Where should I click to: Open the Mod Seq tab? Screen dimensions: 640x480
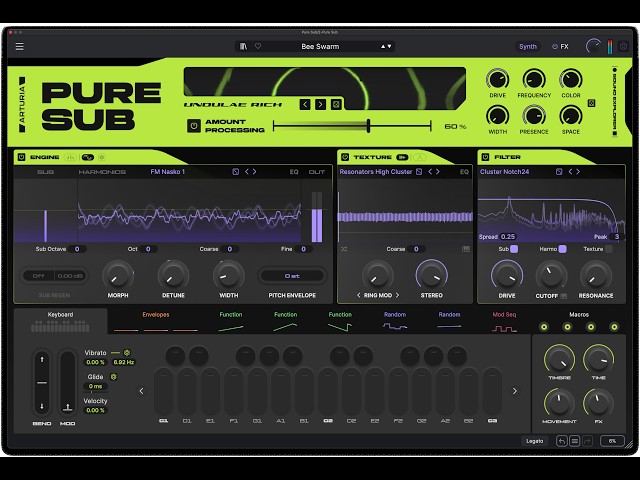point(504,321)
